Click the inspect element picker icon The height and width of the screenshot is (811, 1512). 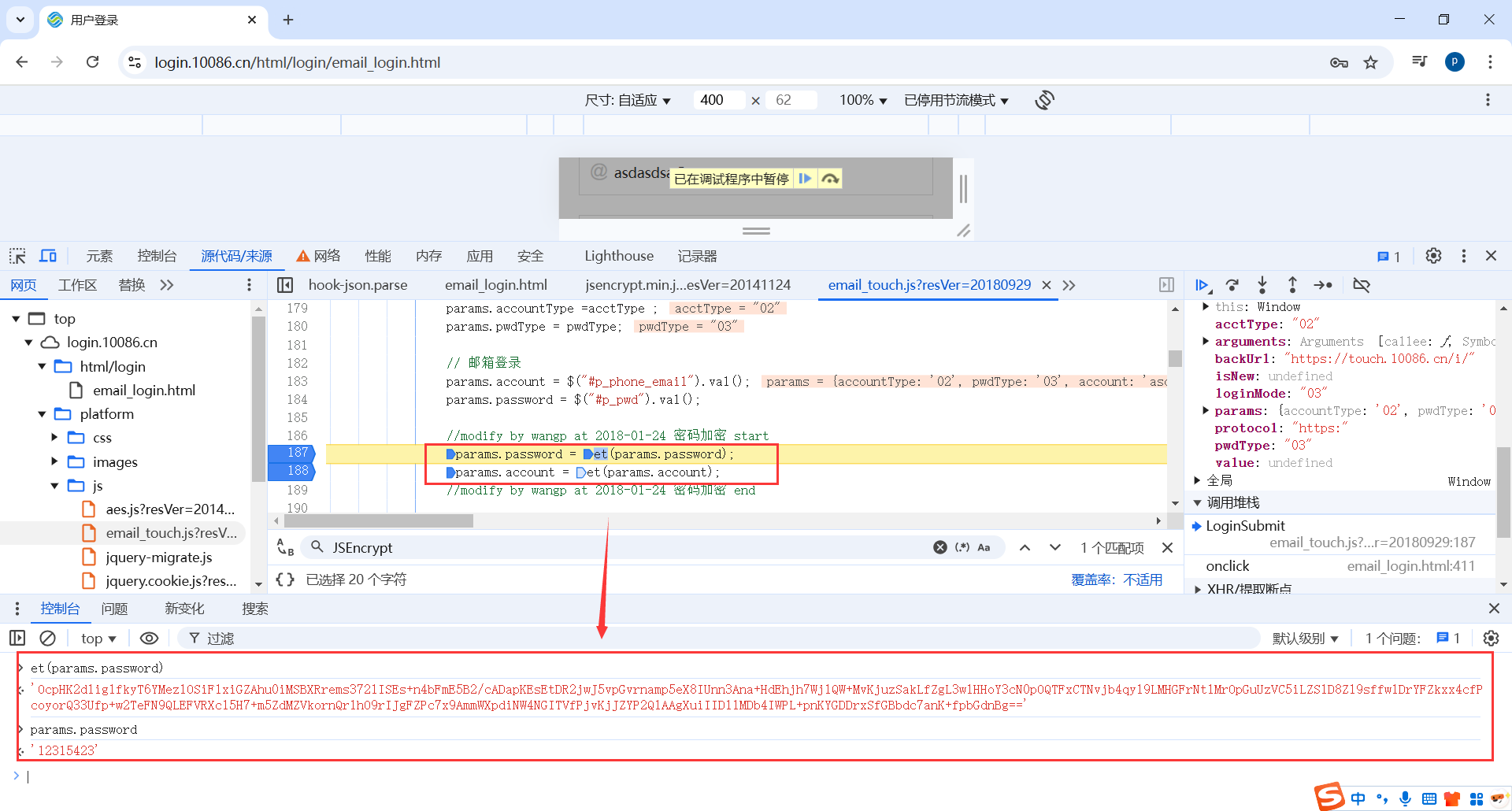[x=17, y=256]
